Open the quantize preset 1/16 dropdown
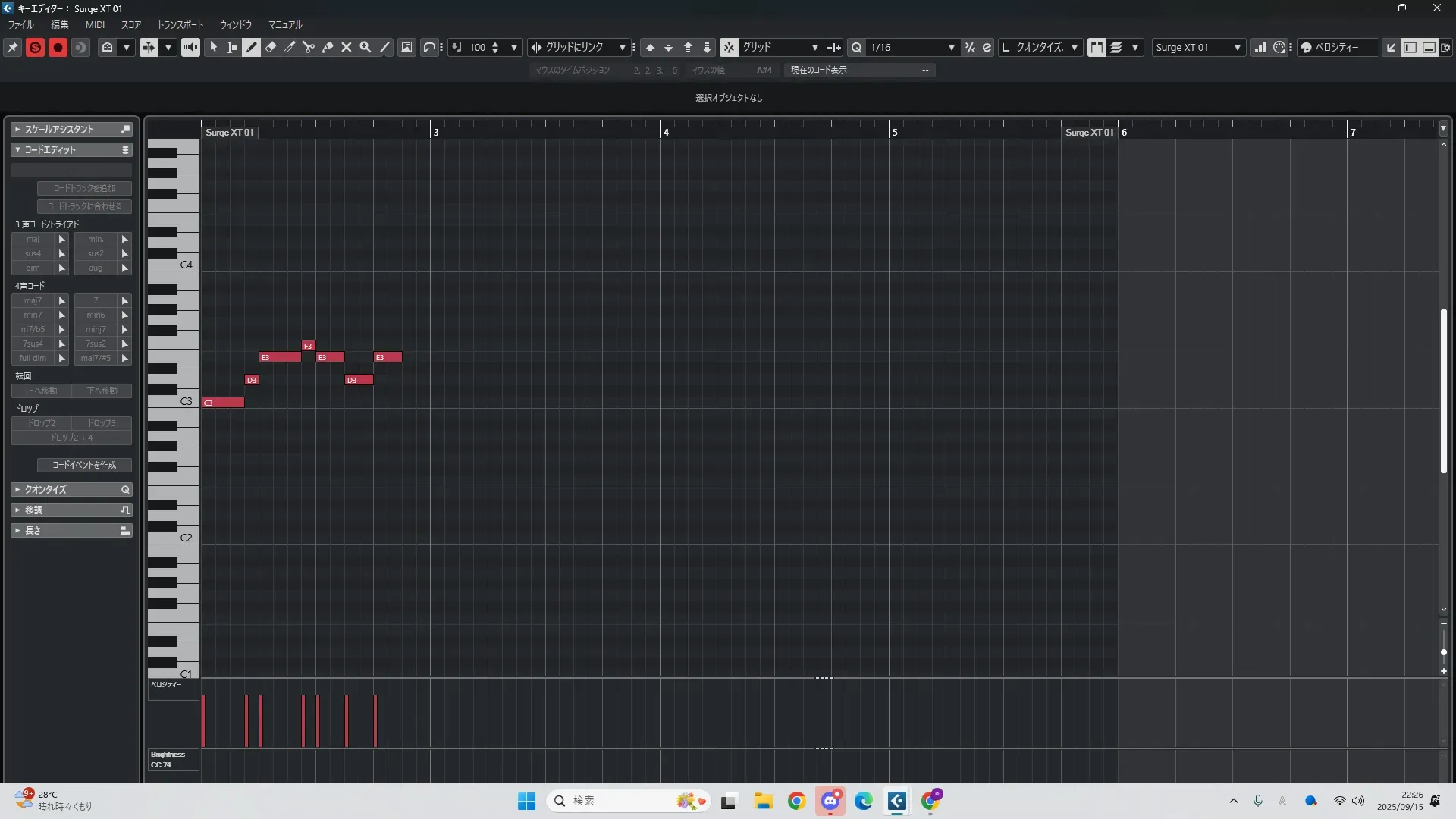Image resolution: width=1456 pixels, height=819 pixels. tap(951, 47)
